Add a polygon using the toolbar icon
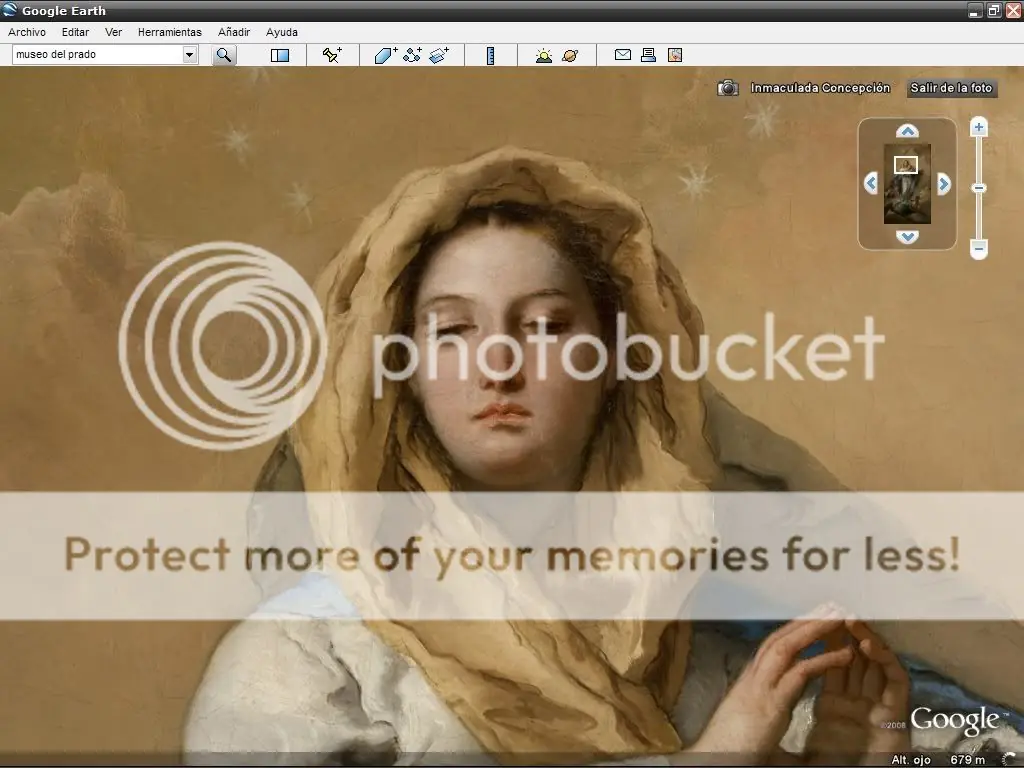The image size is (1024, 768). tap(386, 55)
